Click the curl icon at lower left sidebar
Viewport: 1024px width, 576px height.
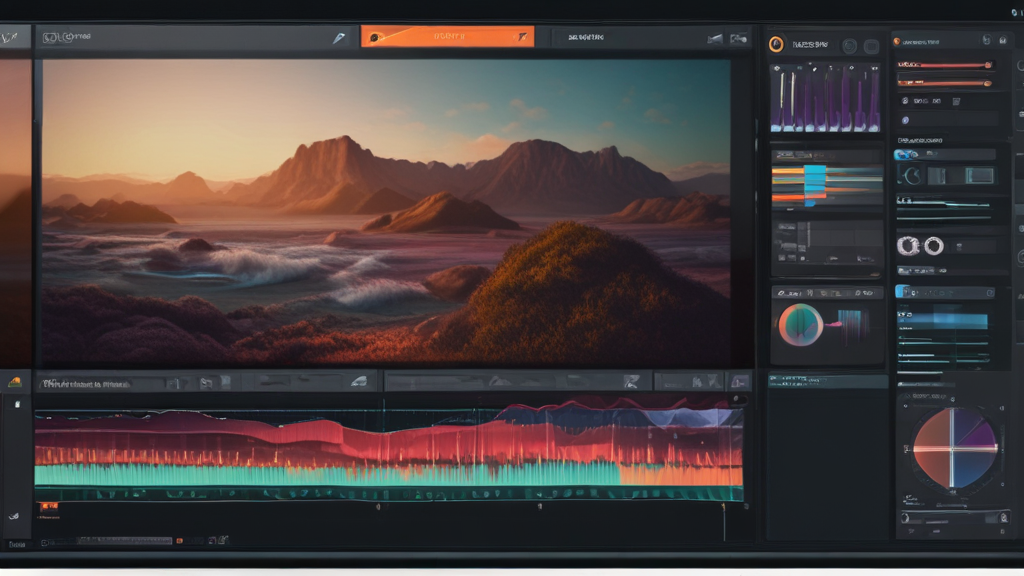[14, 516]
